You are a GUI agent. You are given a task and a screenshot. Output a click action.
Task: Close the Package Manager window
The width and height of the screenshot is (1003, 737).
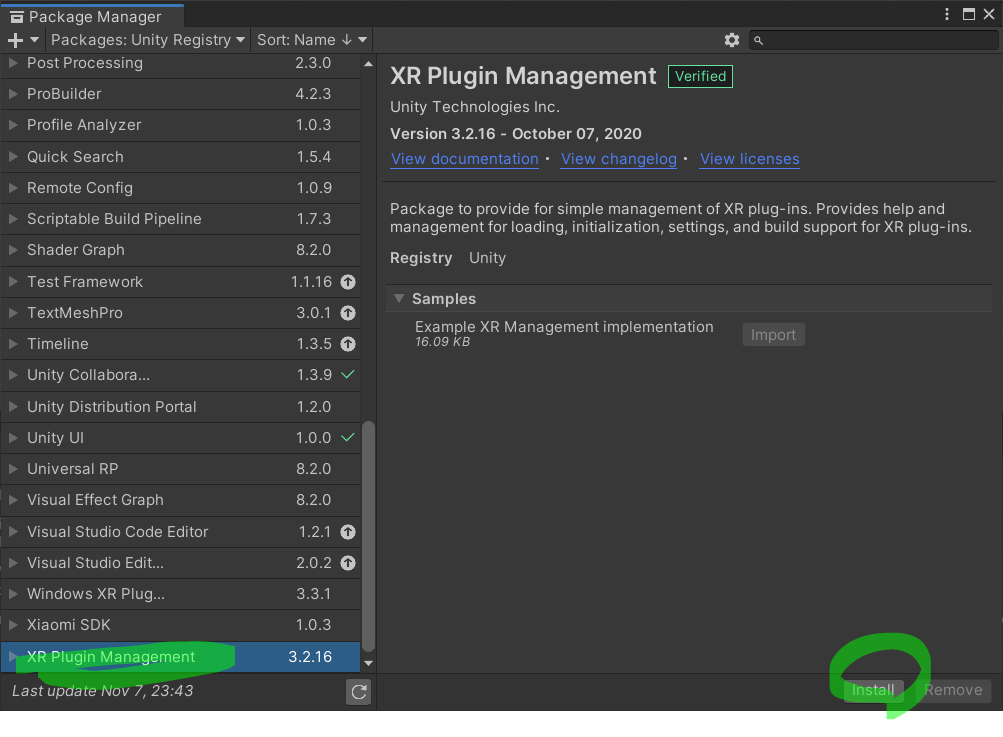point(989,14)
